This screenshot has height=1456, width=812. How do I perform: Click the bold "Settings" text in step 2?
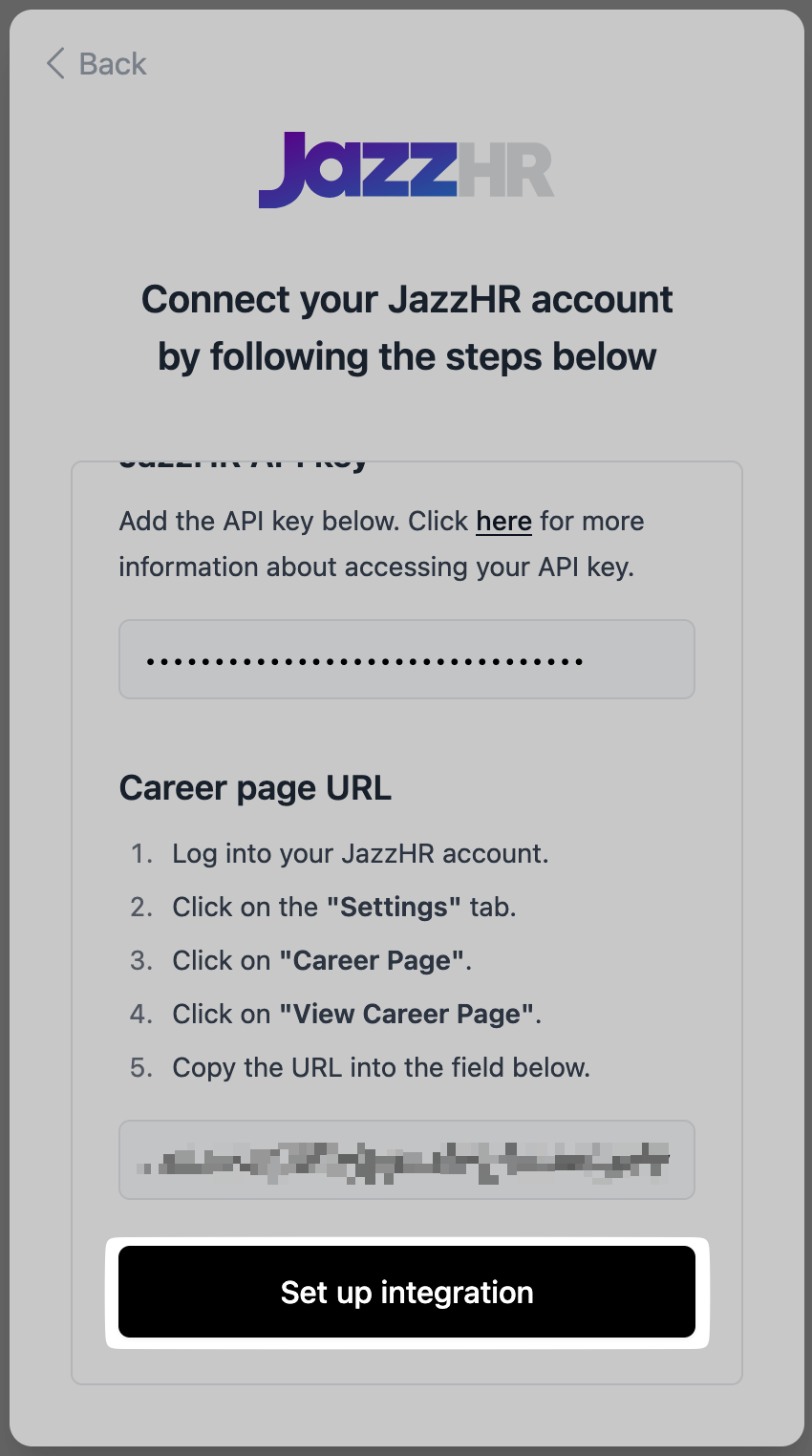coord(395,907)
